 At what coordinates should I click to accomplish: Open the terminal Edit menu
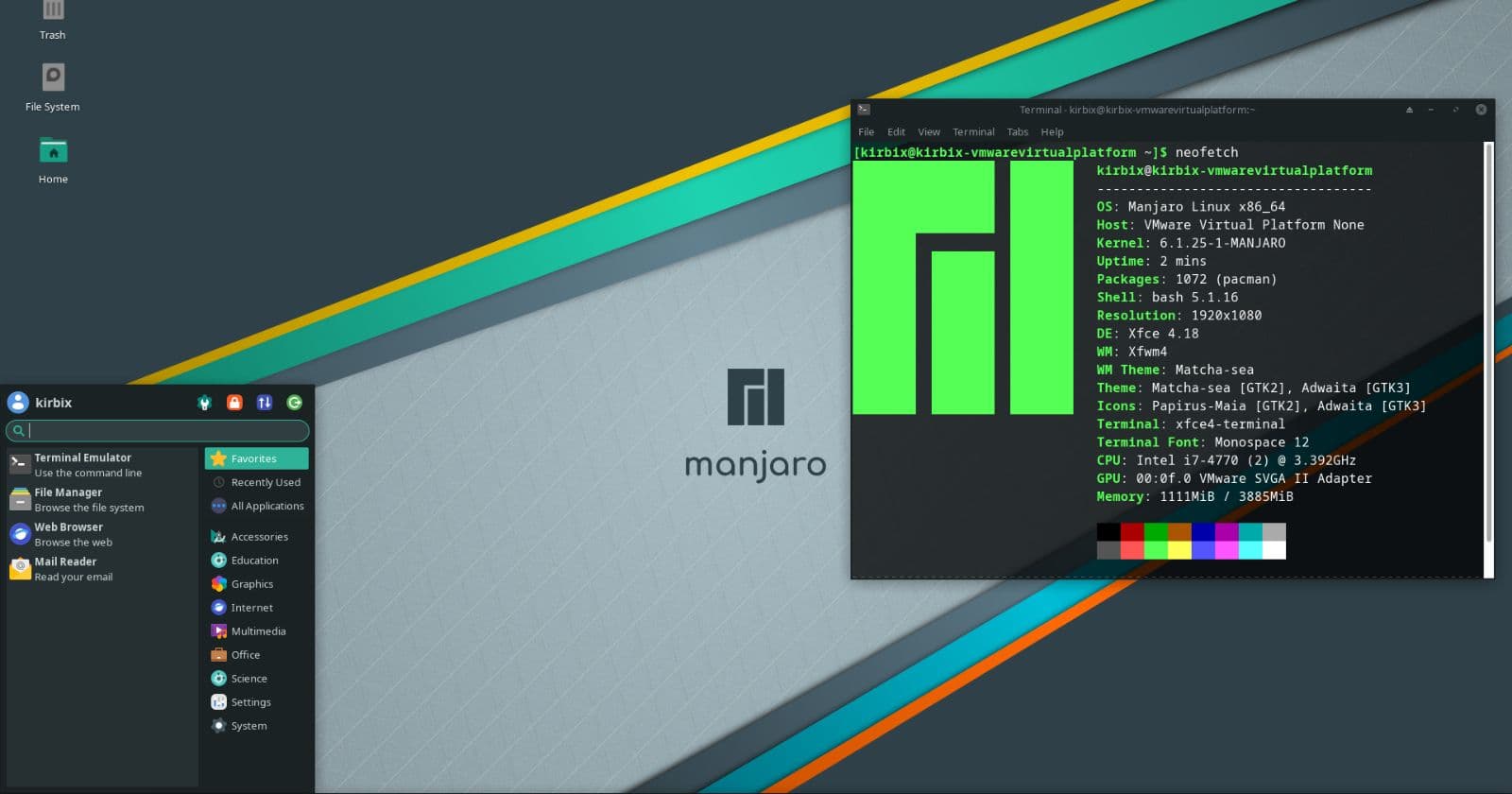pos(896,131)
